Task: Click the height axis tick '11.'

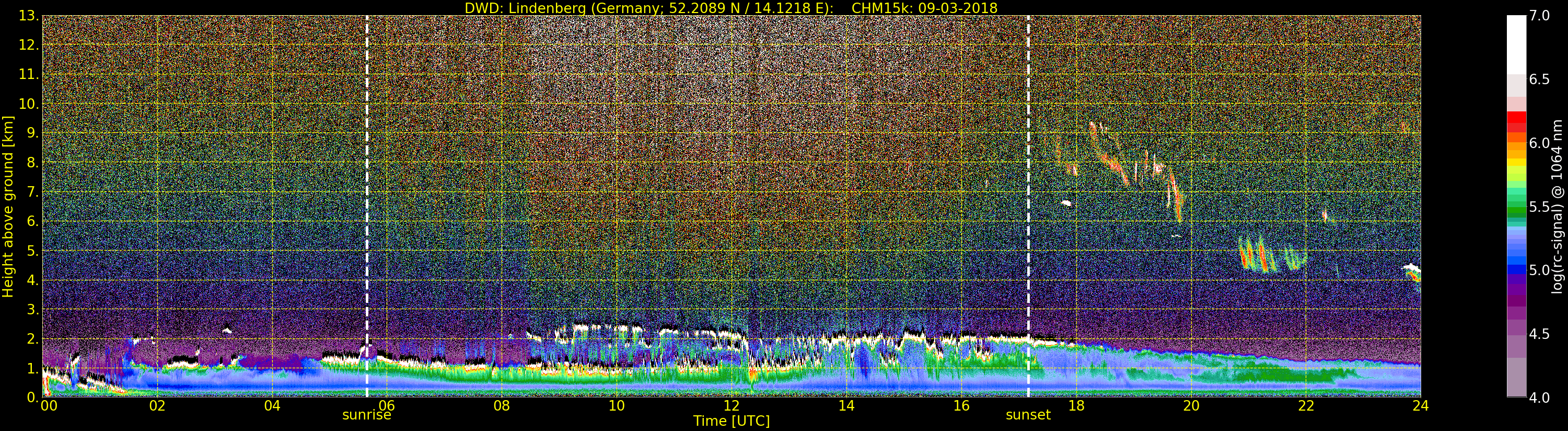Action: click(x=29, y=75)
